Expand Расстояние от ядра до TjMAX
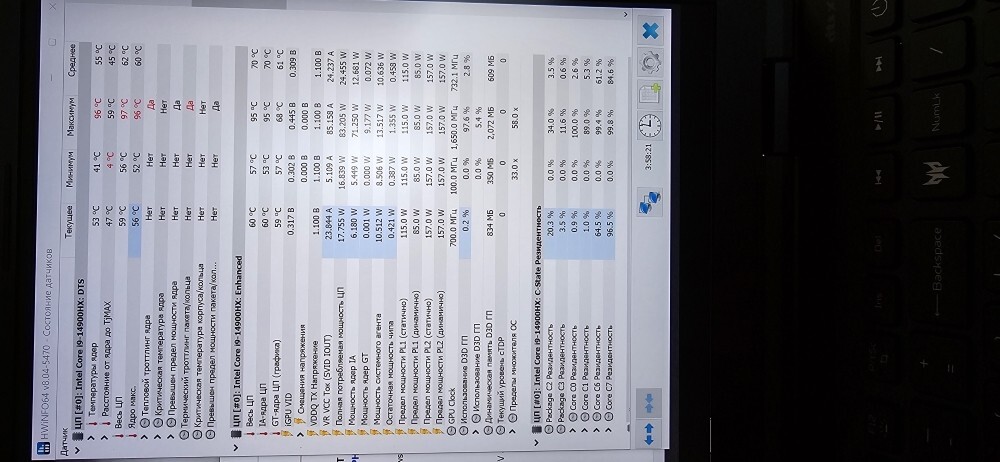The image size is (1000, 462). [105, 436]
